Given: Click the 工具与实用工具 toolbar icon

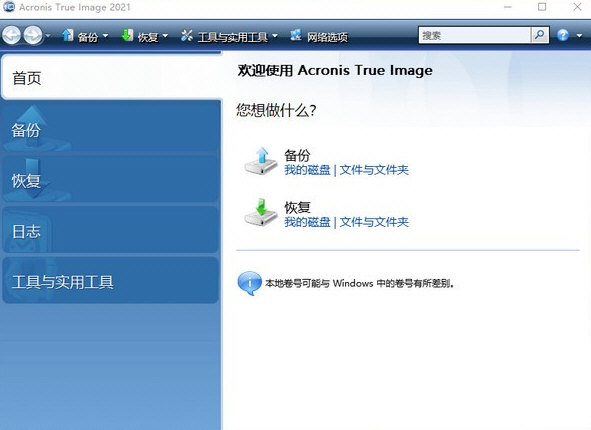Looking at the screenshot, I should click(x=187, y=35).
